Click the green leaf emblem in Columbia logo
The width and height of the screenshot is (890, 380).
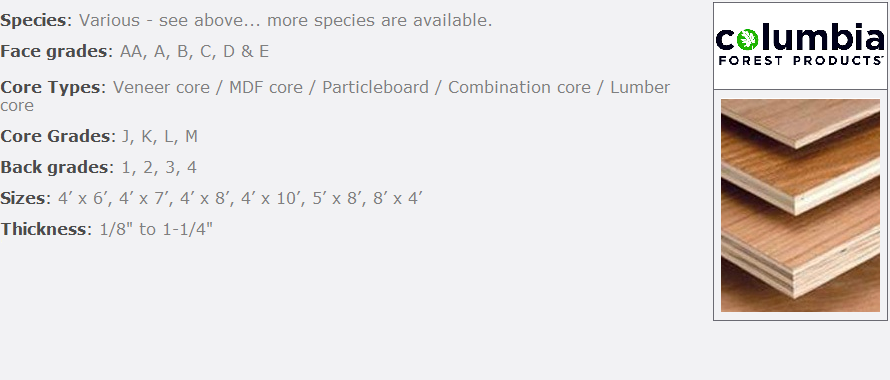tap(748, 40)
